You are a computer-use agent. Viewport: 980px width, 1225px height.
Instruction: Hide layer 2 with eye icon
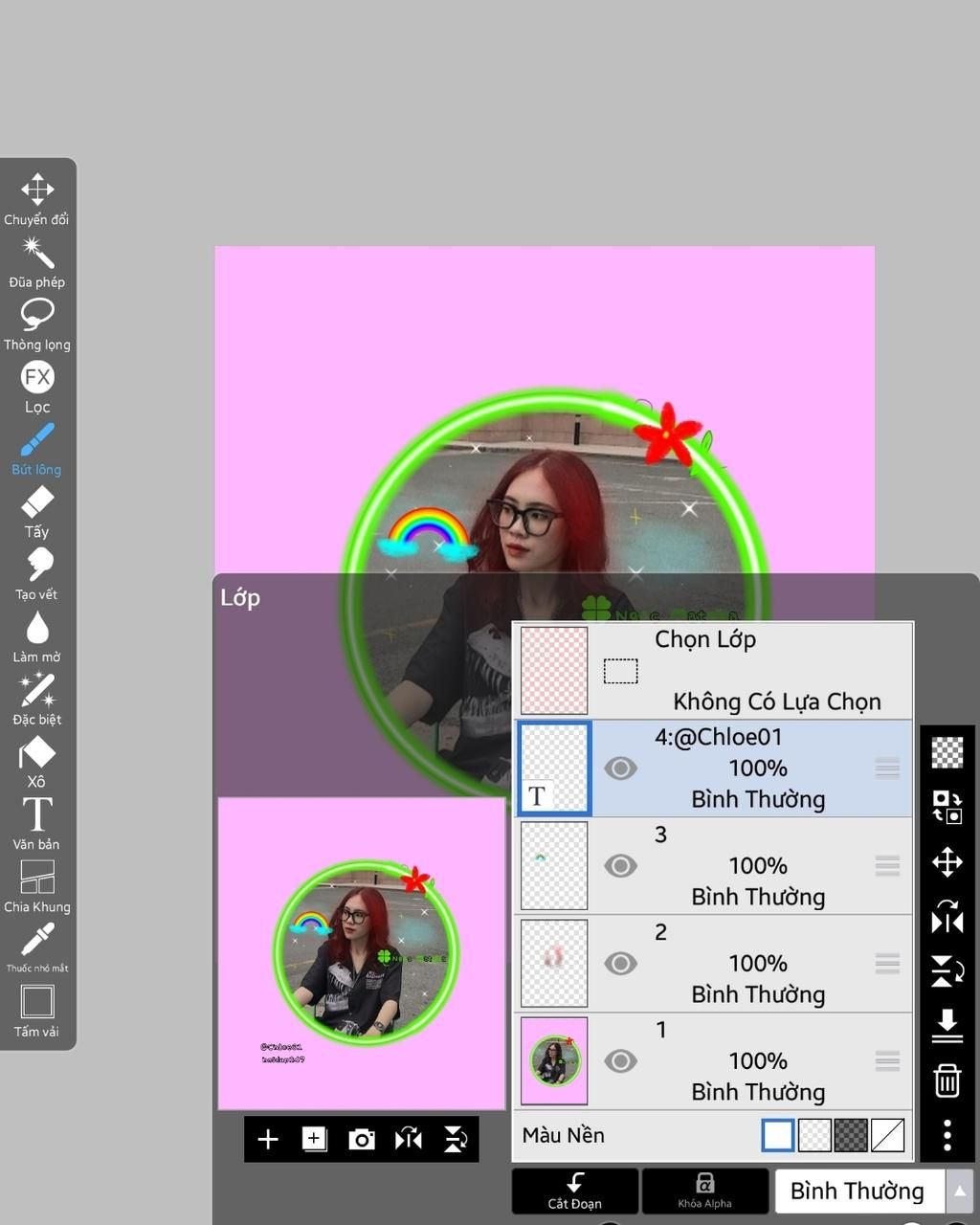tap(620, 964)
